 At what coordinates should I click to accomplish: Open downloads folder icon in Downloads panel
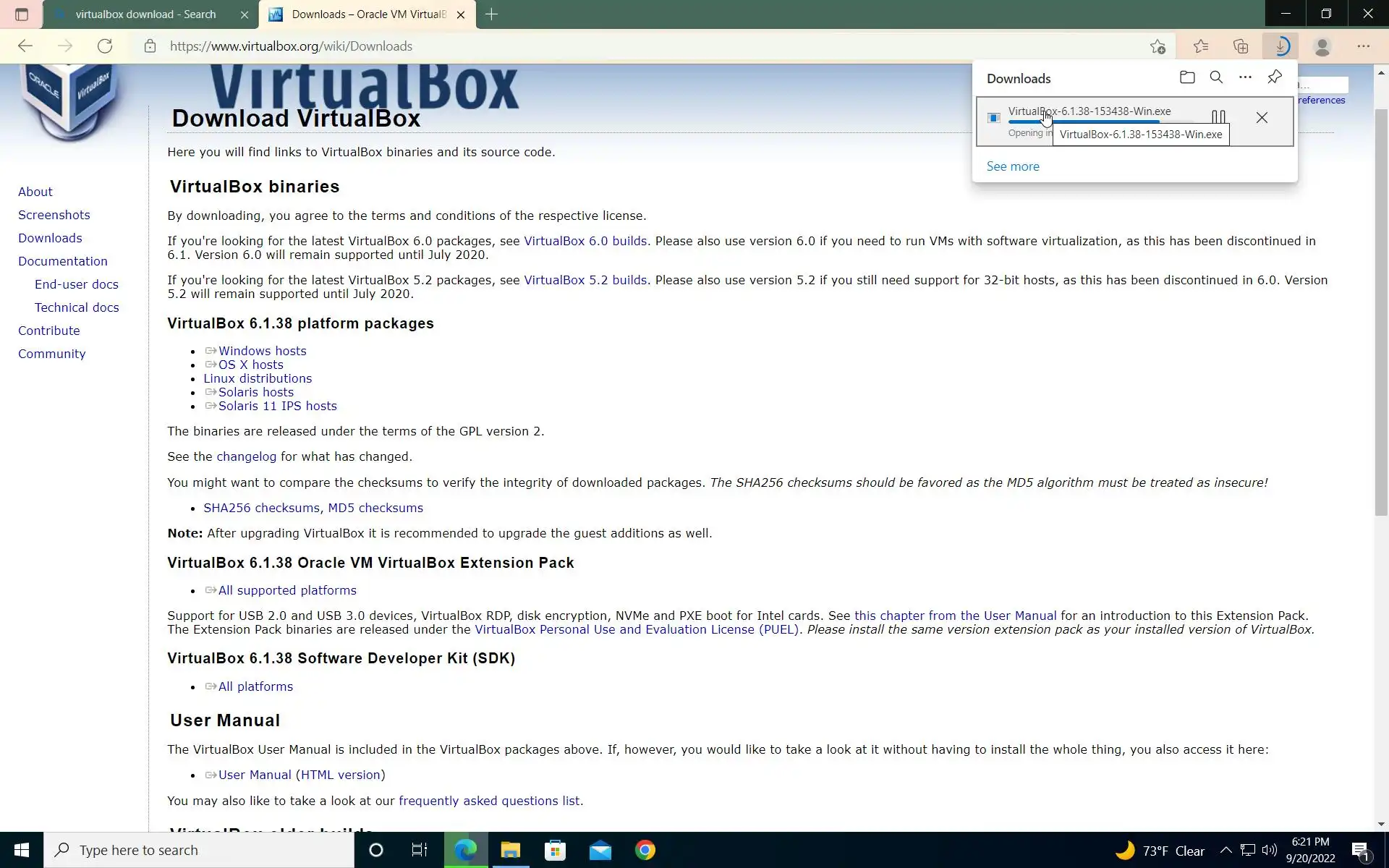(x=1186, y=77)
